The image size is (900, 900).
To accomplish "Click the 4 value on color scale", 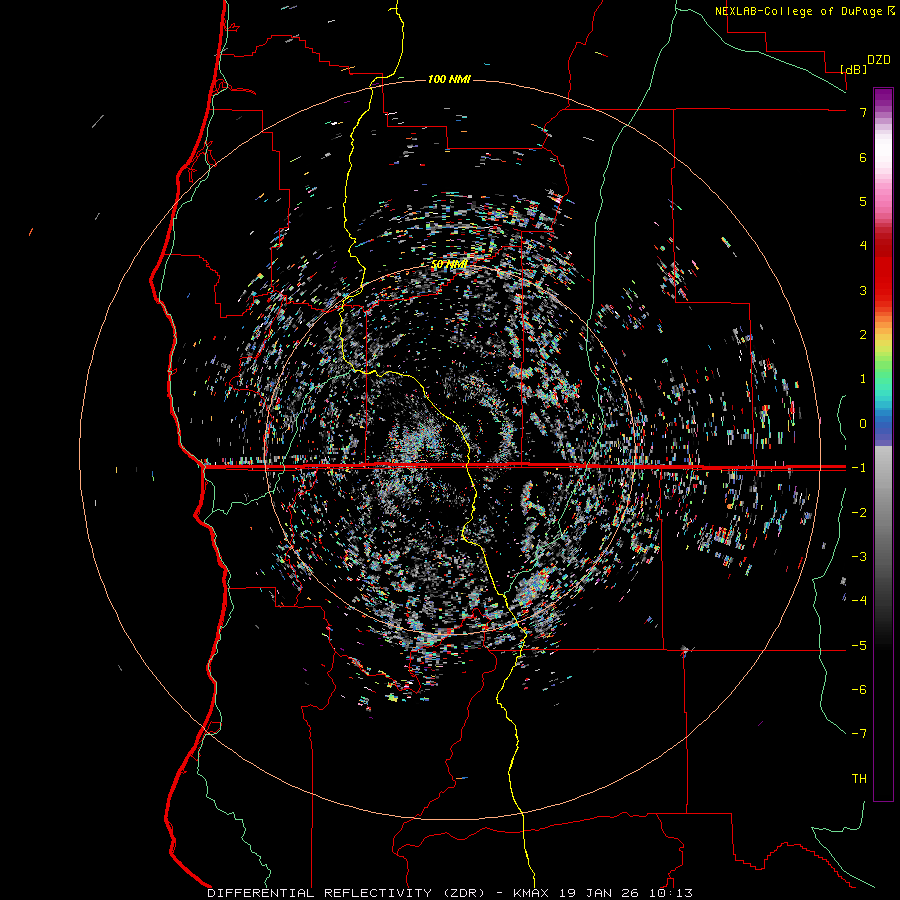I will tap(863, 246).
